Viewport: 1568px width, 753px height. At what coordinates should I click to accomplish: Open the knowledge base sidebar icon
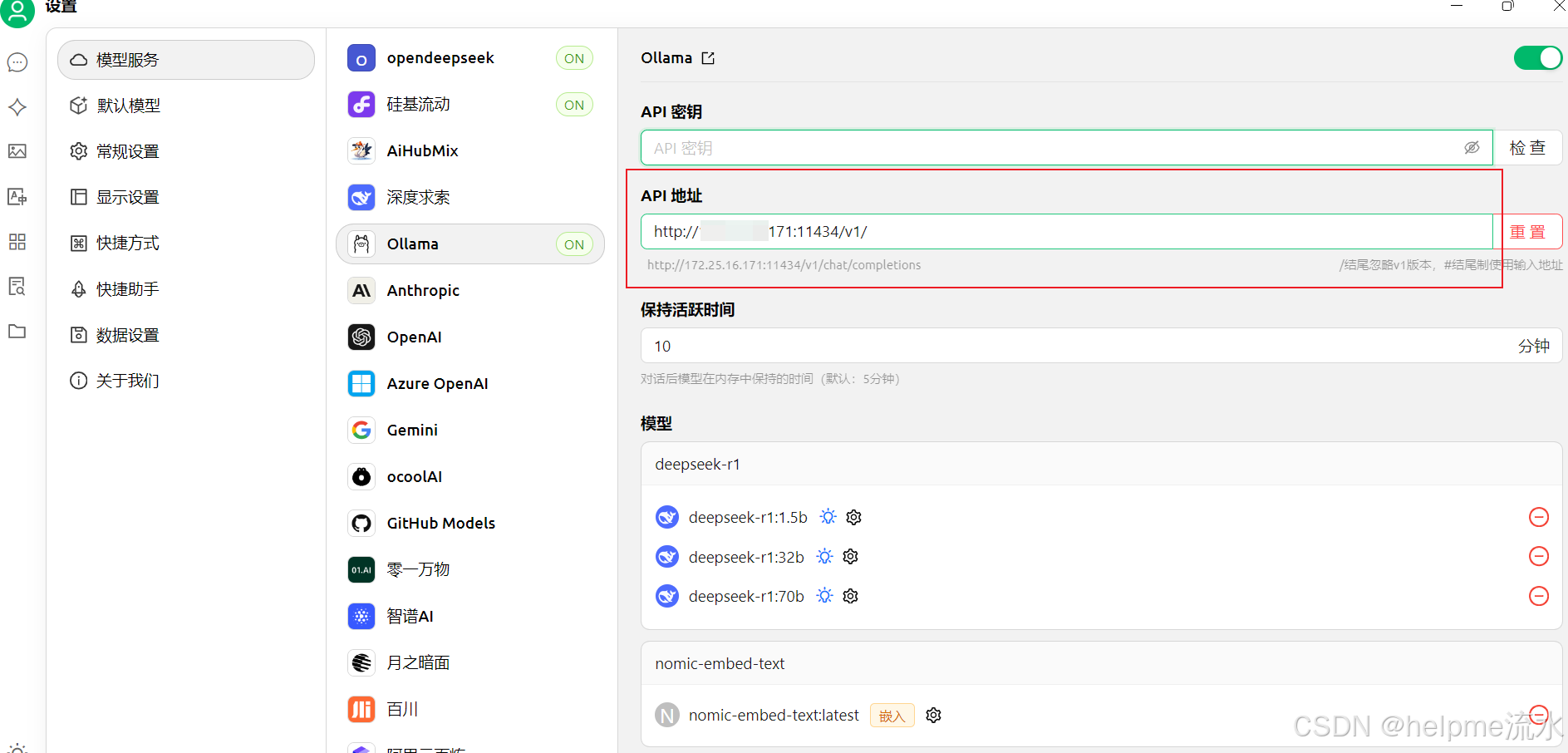17,286
